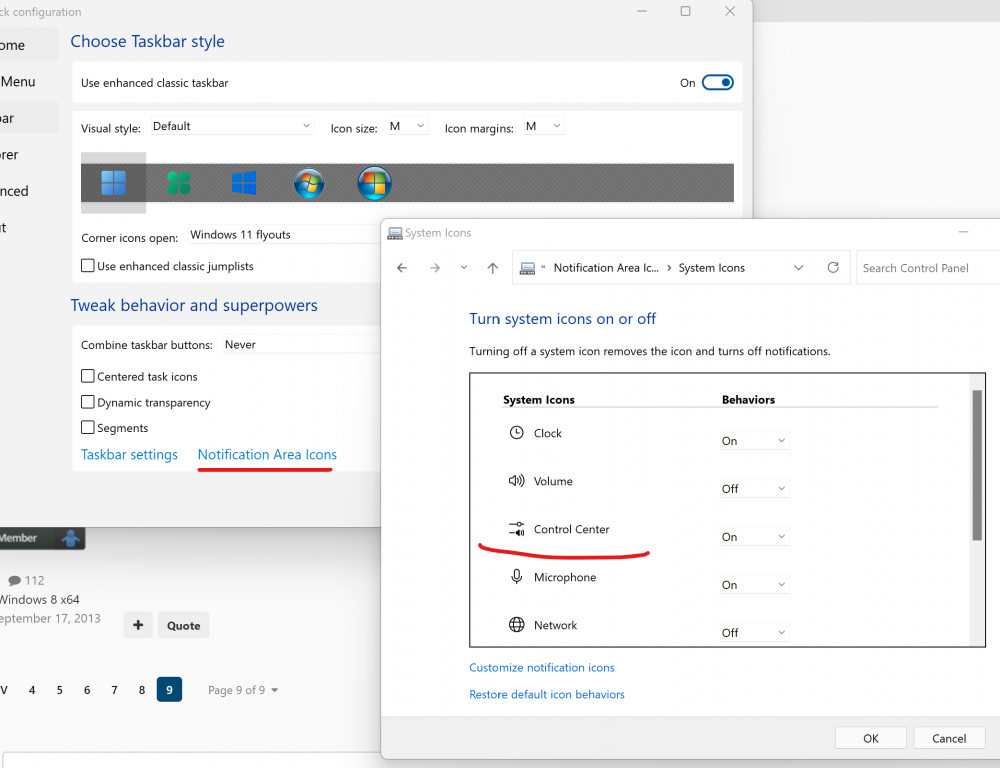Pick the Windows 7 orb taskbar style

tap(309, 183)
